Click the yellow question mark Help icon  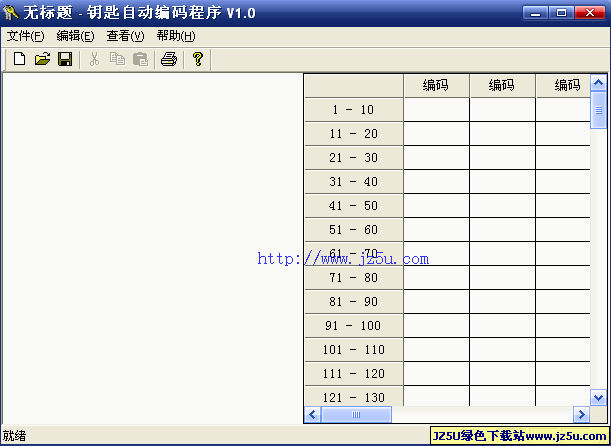click(198, 59)
